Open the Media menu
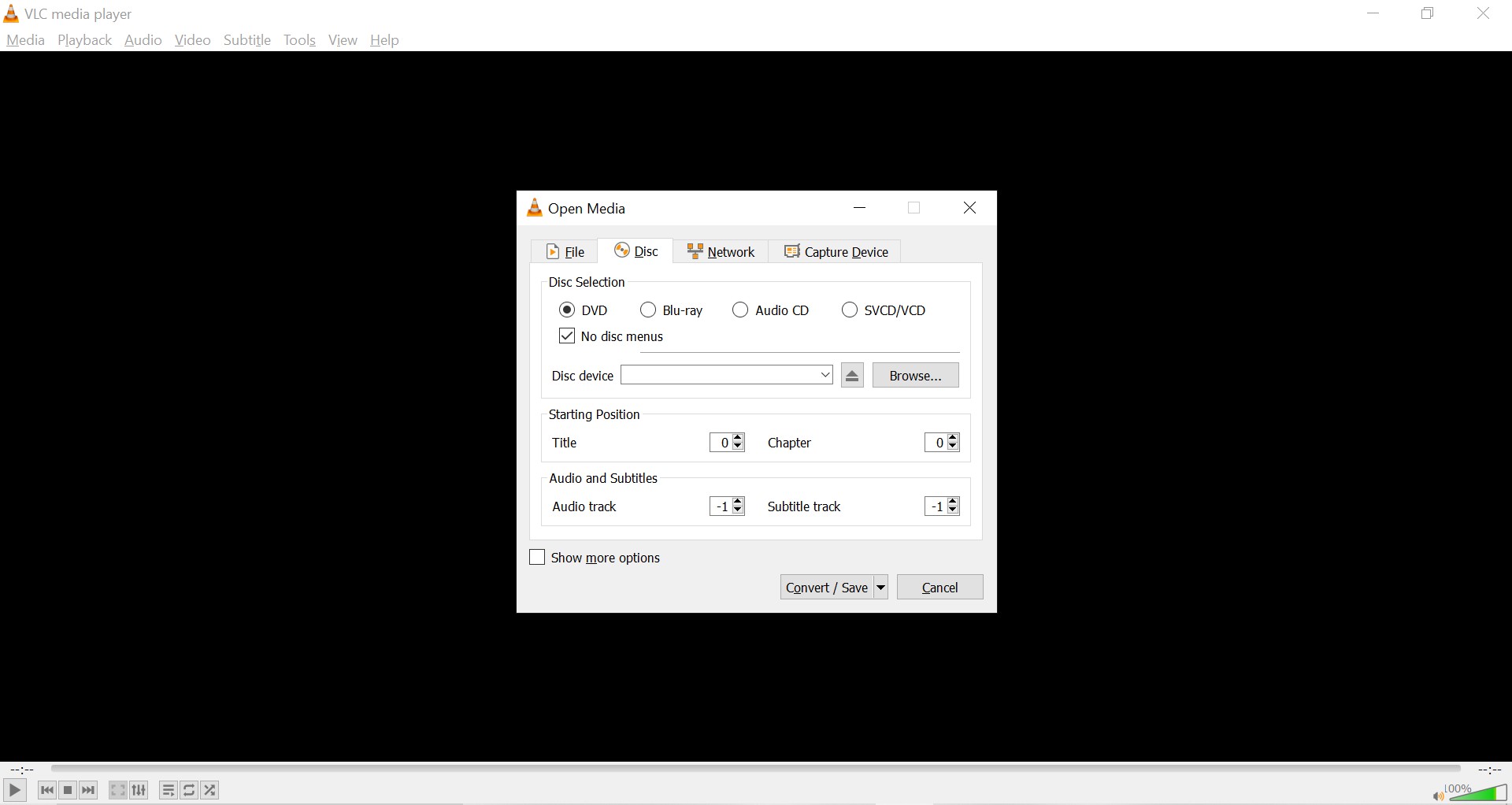The width and height of the screenshot is (1512, 805). (25, 40)
